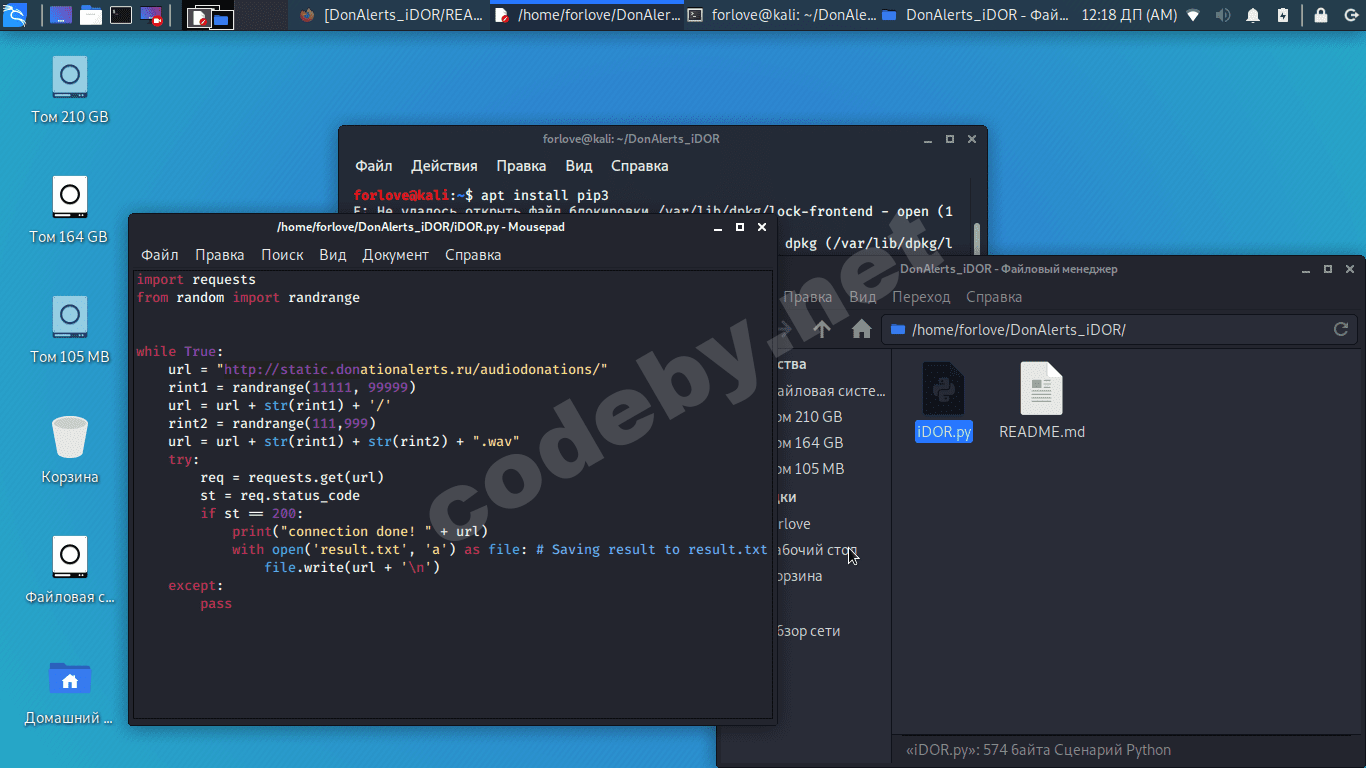
Task: Click the show desktop panel launcher
Action: [x=60, y=15]
